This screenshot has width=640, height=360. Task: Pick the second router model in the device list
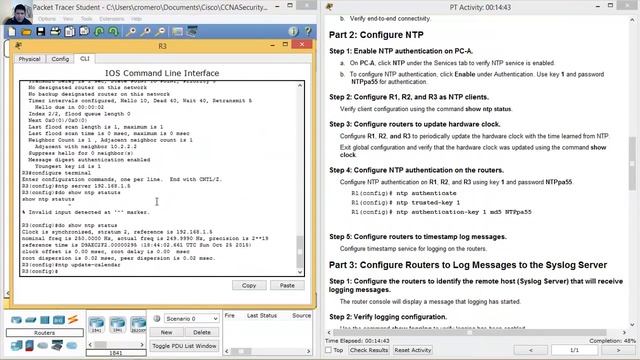118,324
